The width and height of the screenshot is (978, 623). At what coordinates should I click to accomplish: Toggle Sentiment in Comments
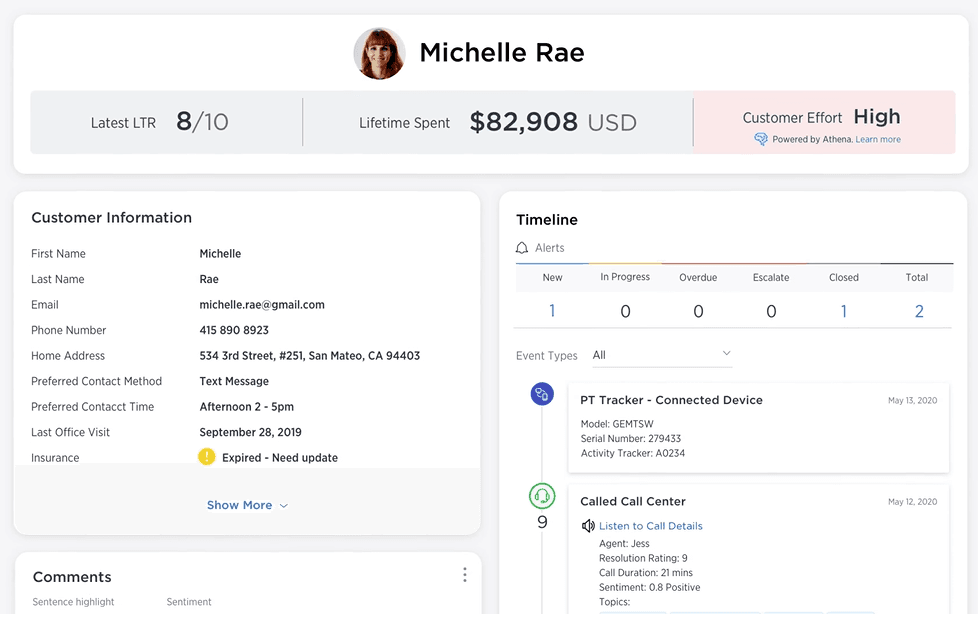coord(189,601)
